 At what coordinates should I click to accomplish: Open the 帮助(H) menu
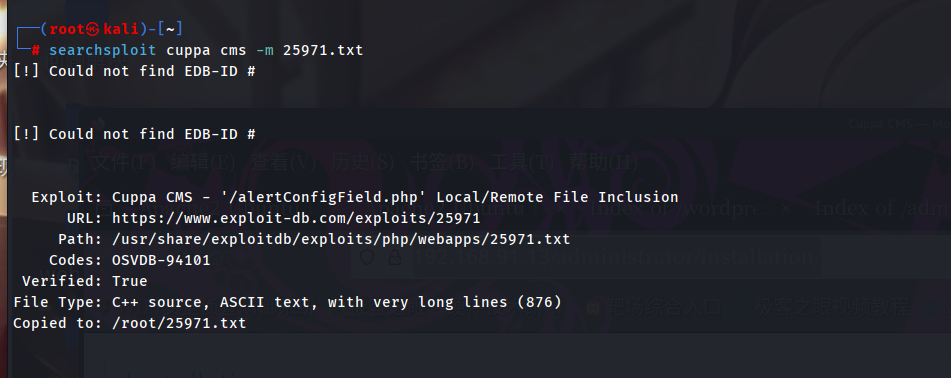tap(603, 163)
